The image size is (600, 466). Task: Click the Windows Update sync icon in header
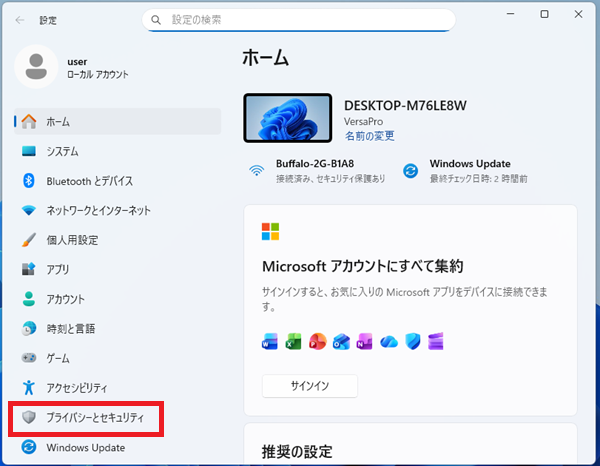tap(411, 171)
